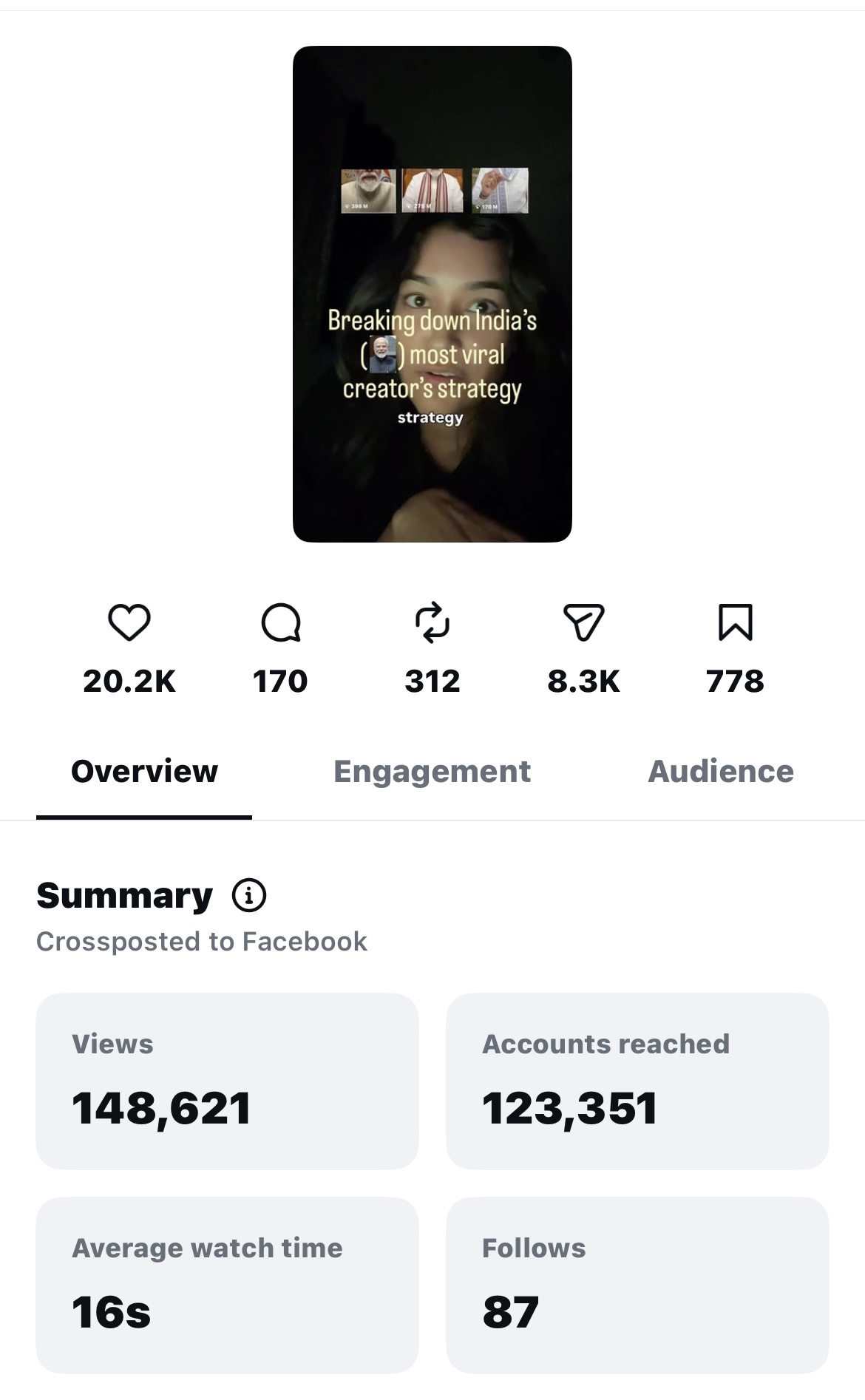
Task: Open the Summary info icon
Action: [249, 896]
